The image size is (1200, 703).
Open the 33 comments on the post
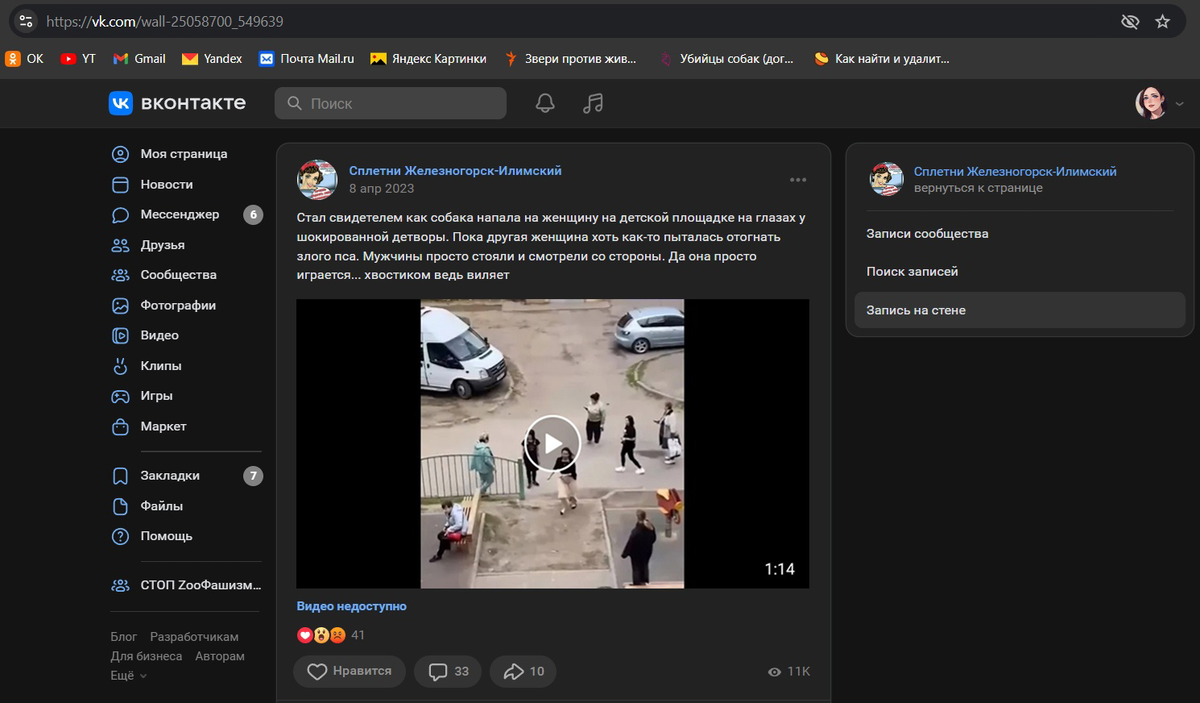[x=448, y=672]
